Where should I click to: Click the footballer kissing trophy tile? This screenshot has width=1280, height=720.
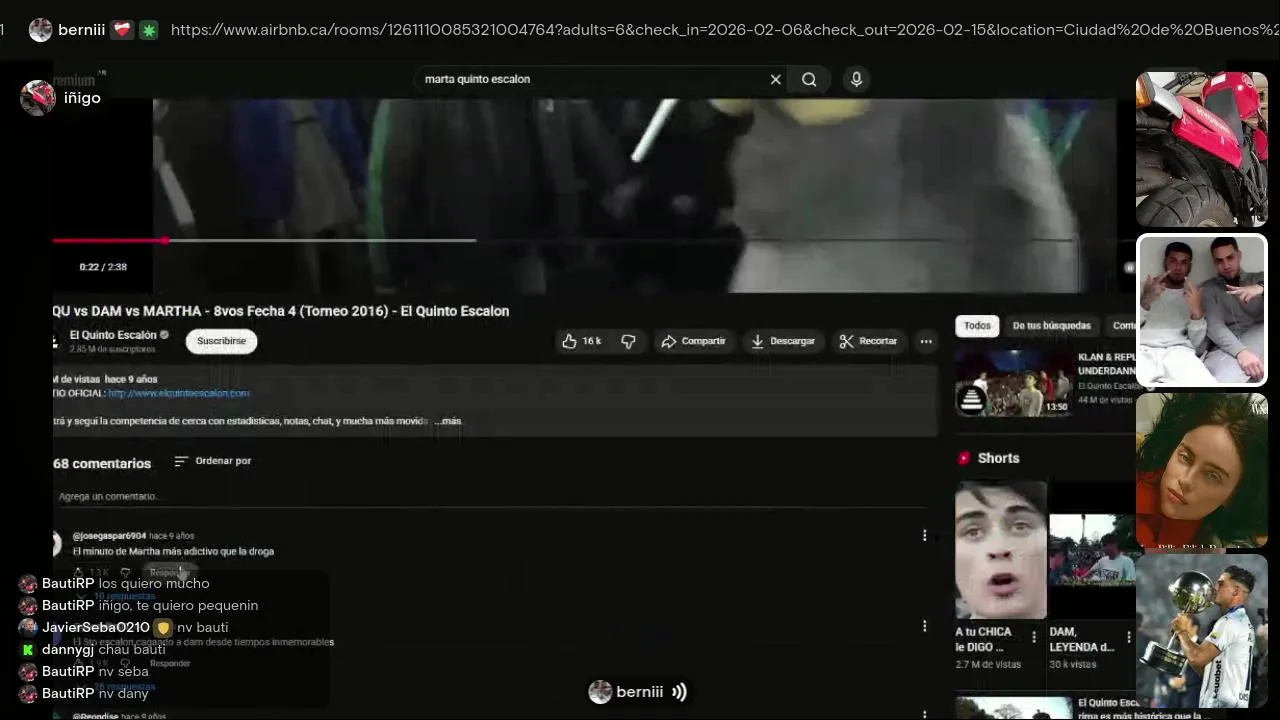(1201, 631)
